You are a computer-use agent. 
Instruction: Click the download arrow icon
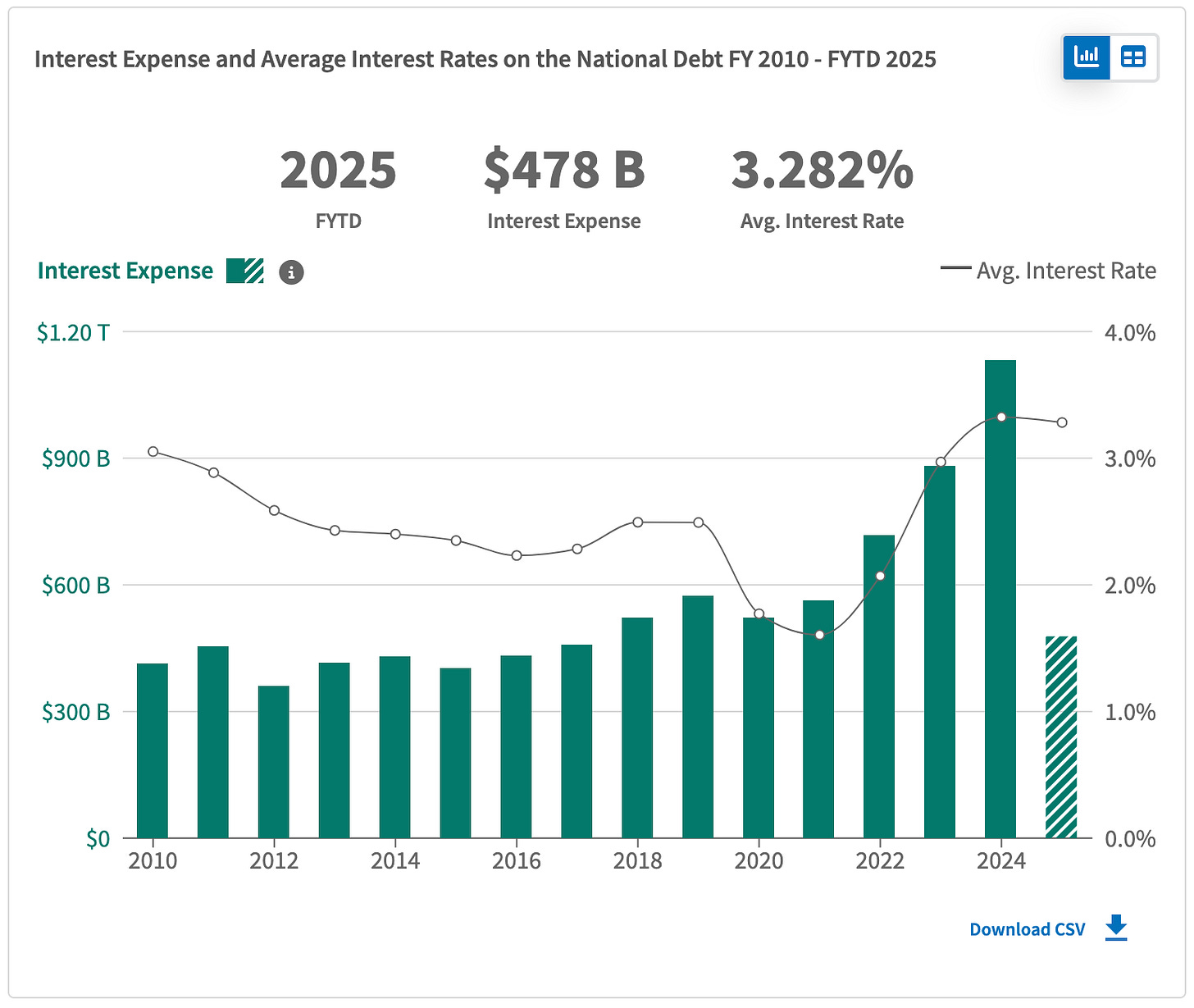pyautogui.click(x=1116, y=928)
